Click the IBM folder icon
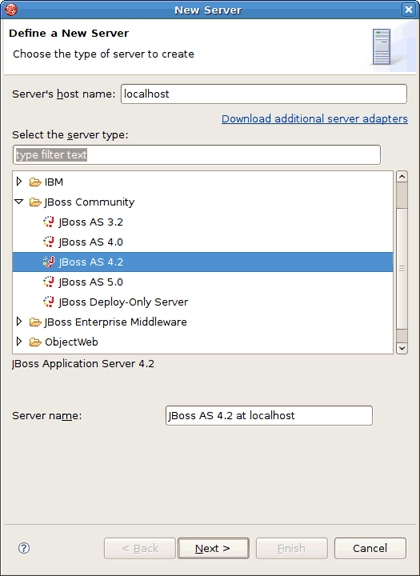The height and width of the screenshot is (576, 420). tap(35, 182)
